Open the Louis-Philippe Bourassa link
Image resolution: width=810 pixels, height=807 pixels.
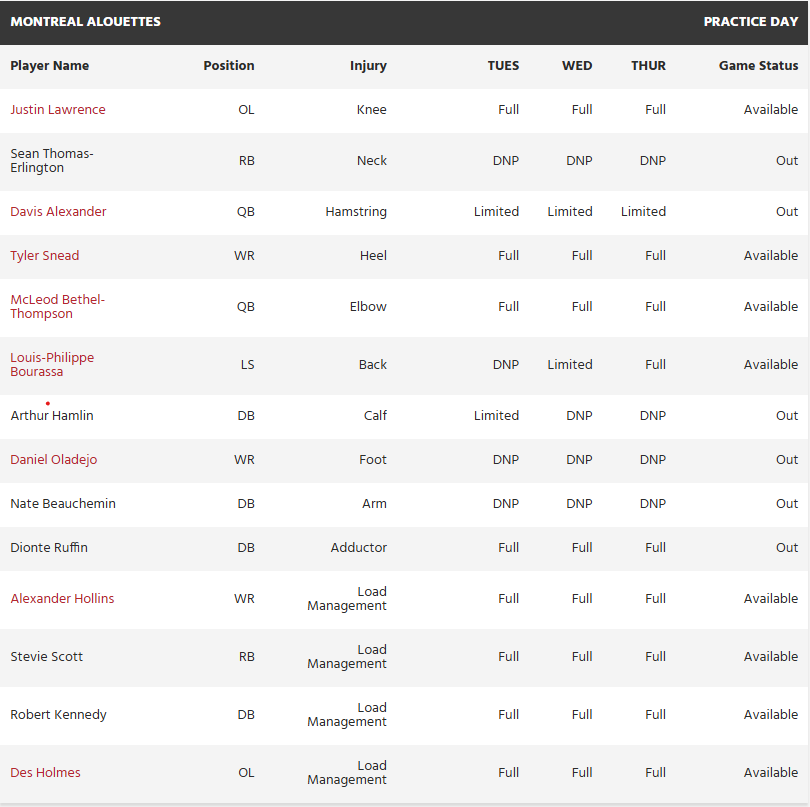(52, 365)
